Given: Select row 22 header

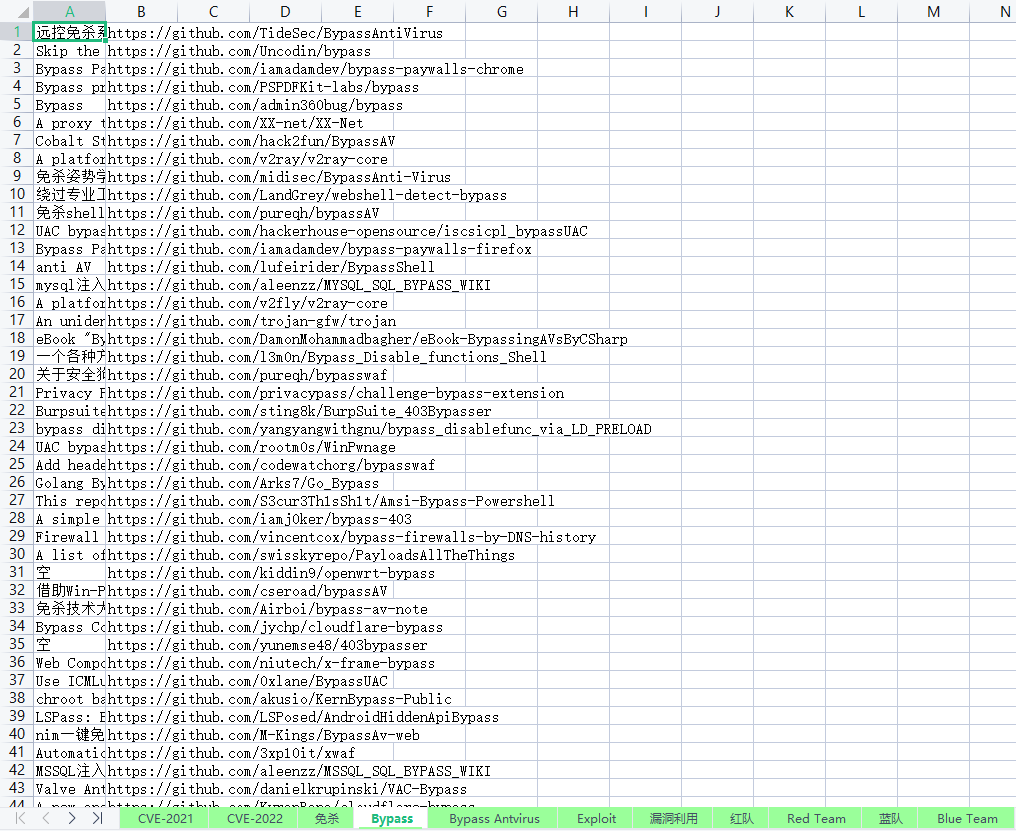Looking at the screenshot, I should tap(17, 410).
